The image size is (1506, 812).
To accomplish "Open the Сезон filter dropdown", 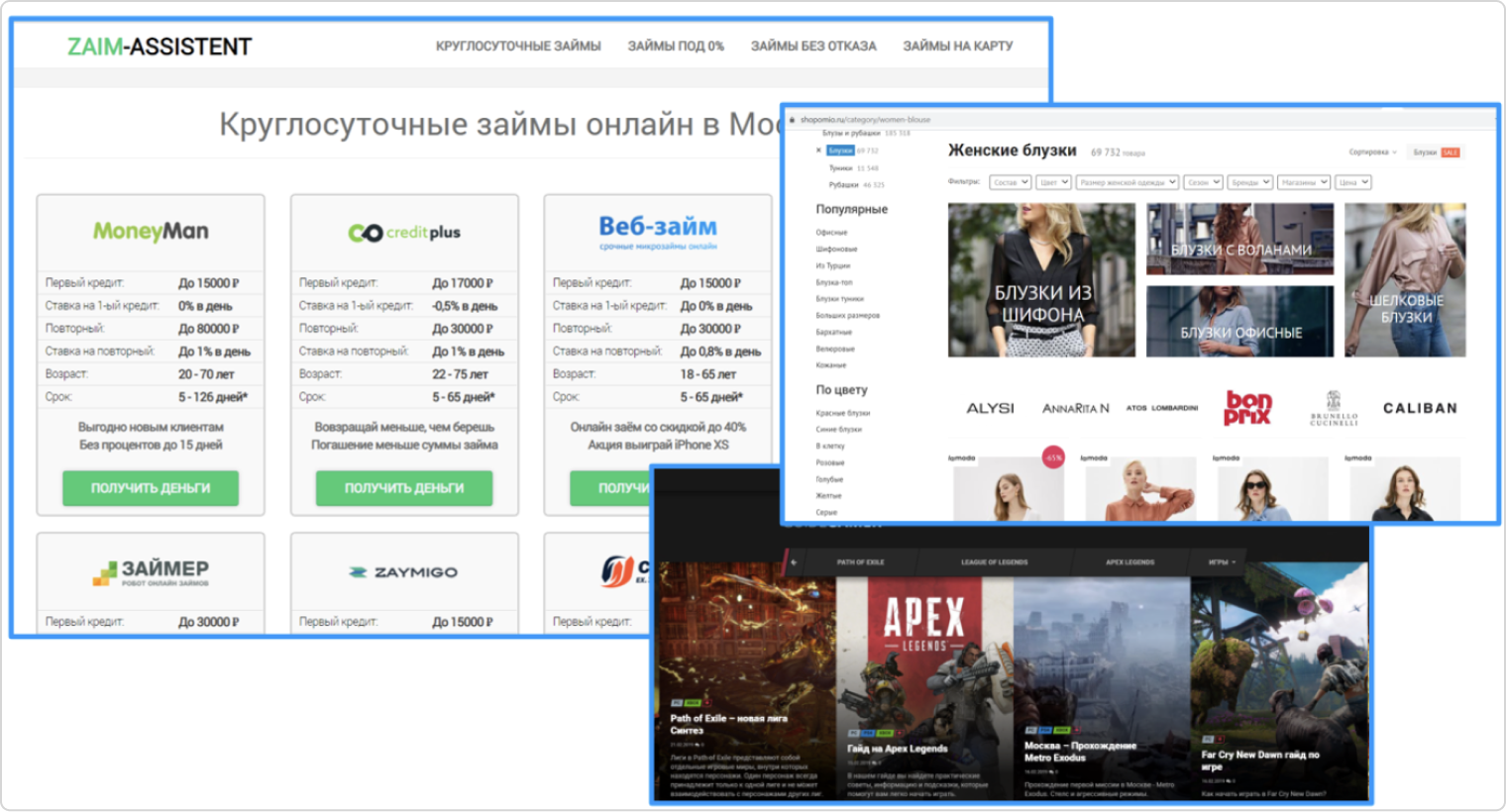I will pyautogui.click(x=1204, y=182).
